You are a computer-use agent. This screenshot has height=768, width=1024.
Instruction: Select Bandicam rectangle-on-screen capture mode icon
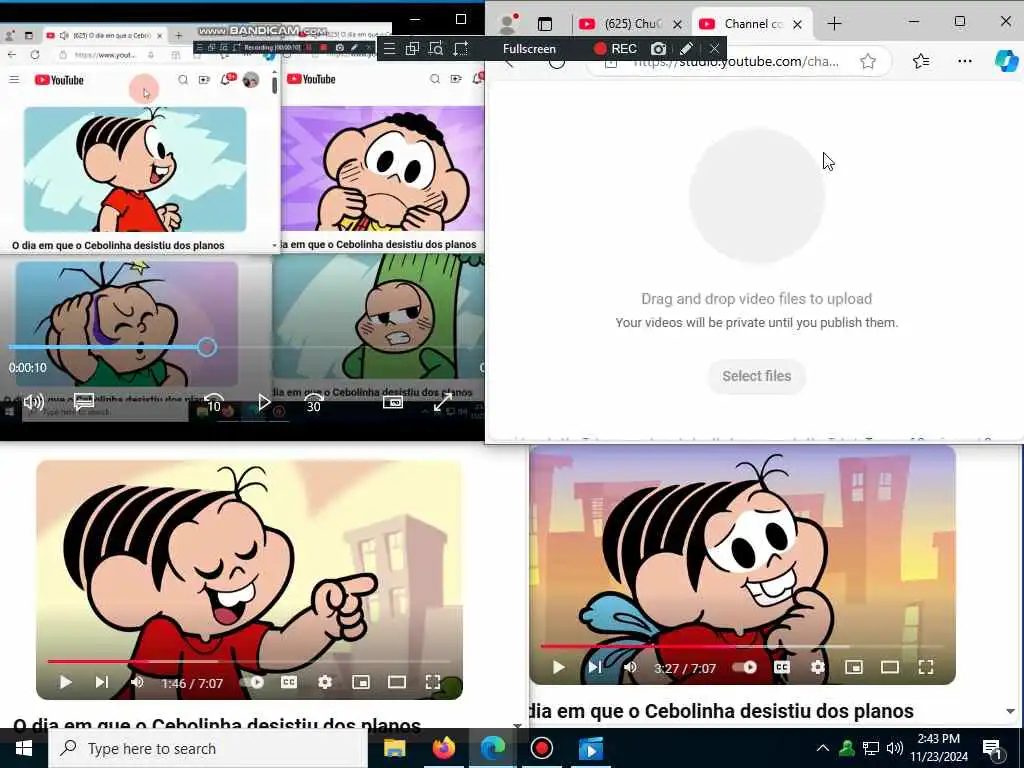412,49
